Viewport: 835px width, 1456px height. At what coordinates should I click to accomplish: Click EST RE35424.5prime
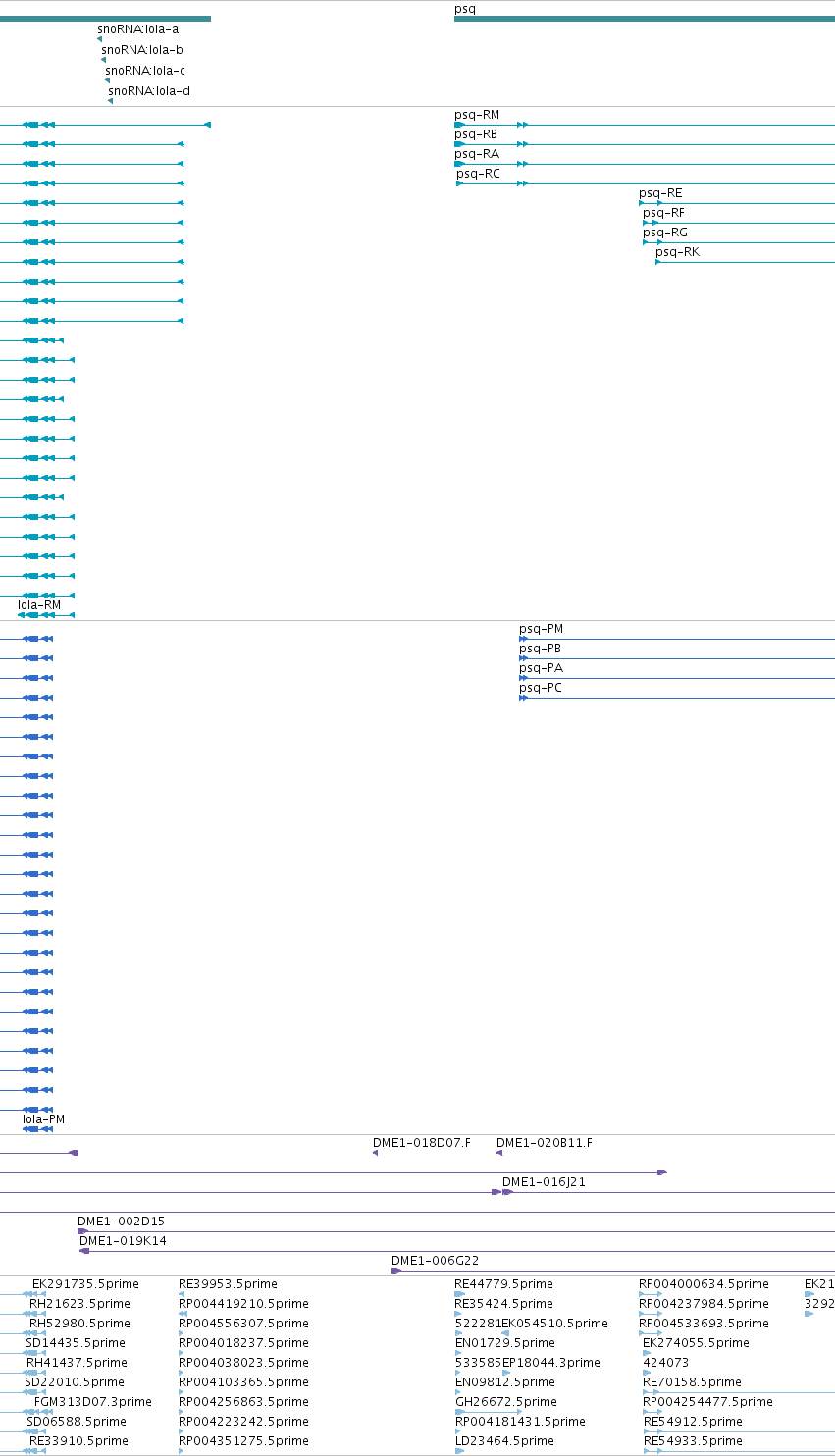point(503,1304)
